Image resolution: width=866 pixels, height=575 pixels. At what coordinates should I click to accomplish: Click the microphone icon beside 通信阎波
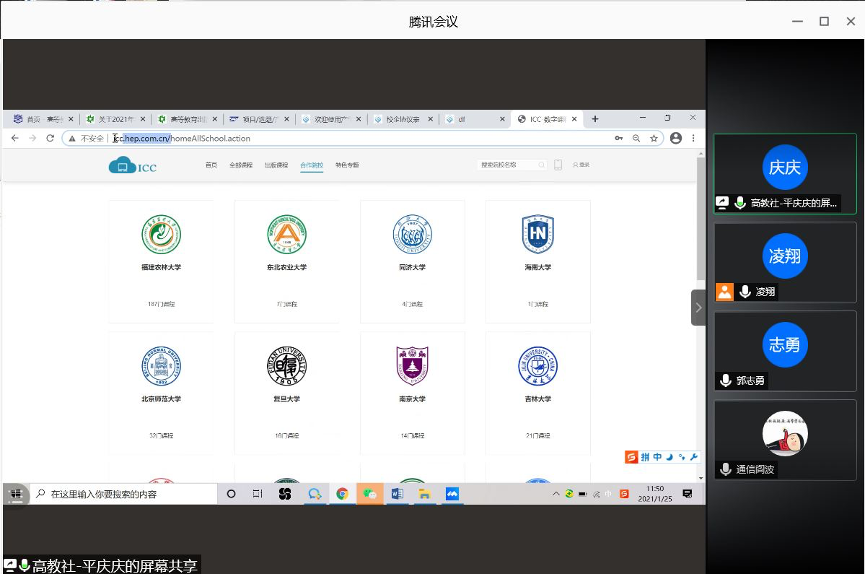(725, 469)
